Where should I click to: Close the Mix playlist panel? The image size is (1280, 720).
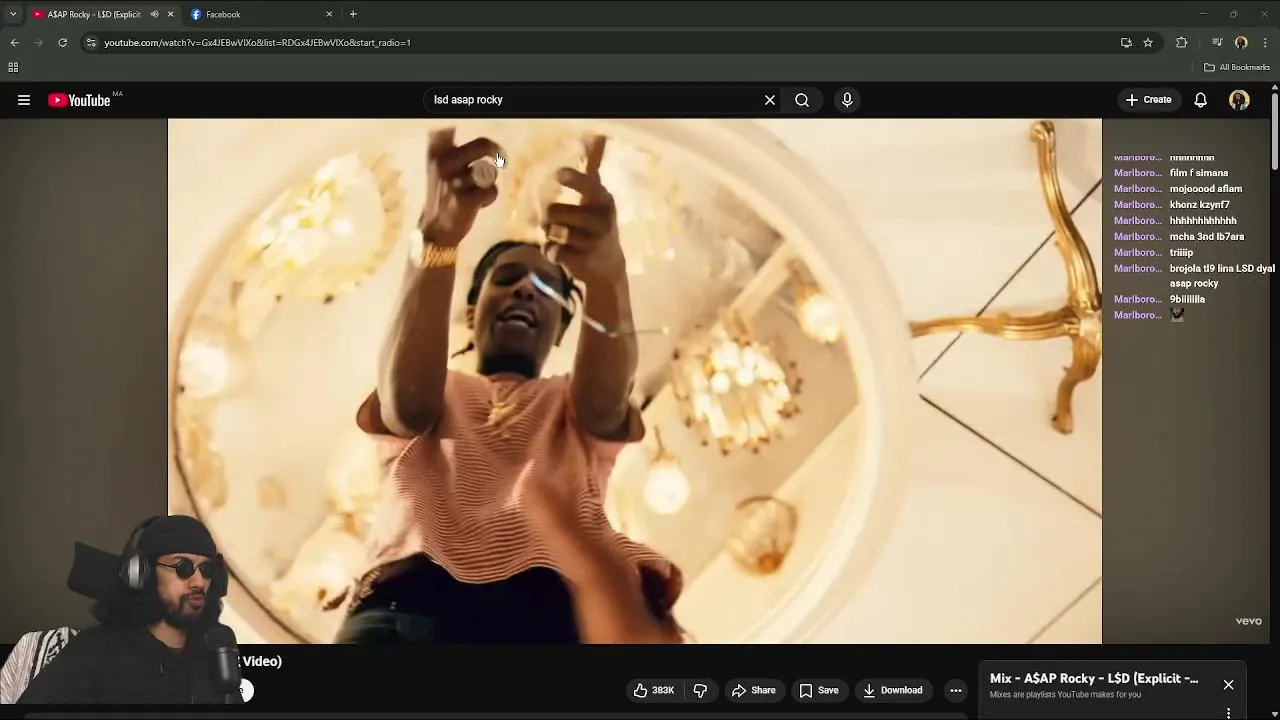coord(1228,685)
